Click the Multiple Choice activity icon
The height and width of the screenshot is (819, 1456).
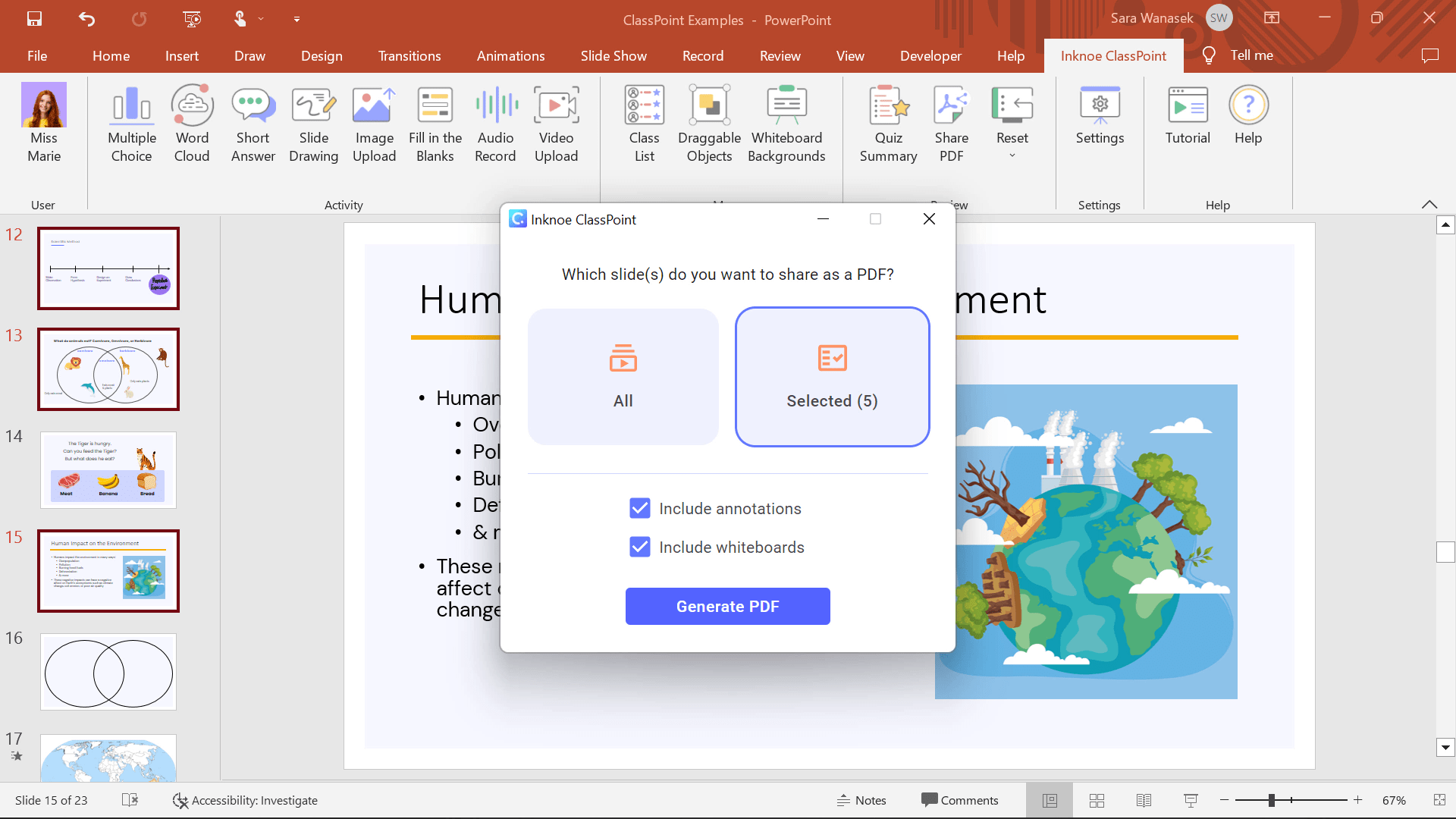pos(131,121)
